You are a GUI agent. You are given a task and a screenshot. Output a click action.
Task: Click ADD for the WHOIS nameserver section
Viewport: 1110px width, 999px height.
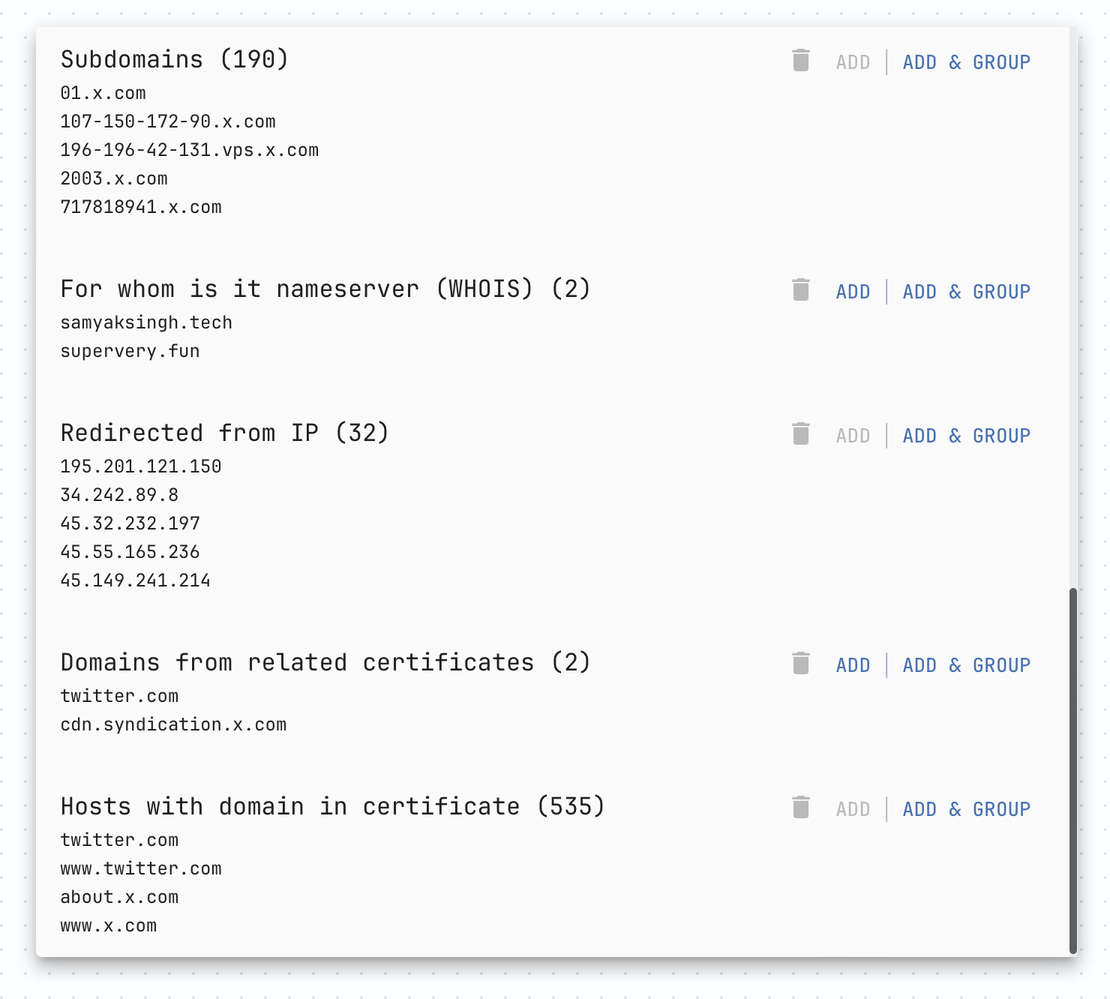point(853,291)
